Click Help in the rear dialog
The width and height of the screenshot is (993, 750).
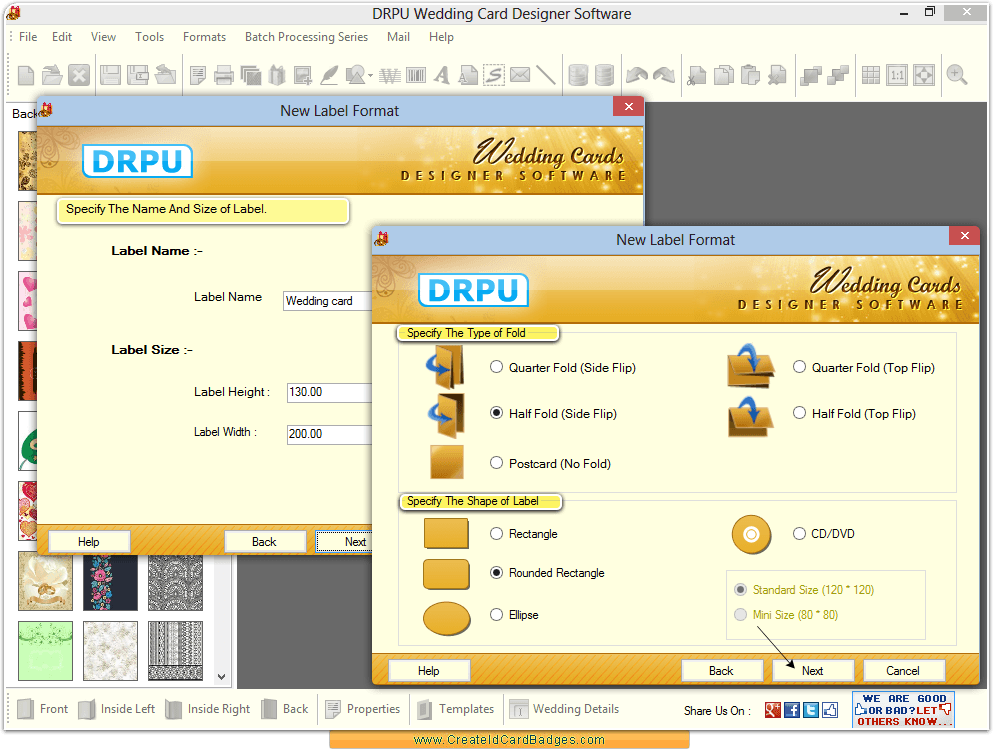tap(89, 542)
